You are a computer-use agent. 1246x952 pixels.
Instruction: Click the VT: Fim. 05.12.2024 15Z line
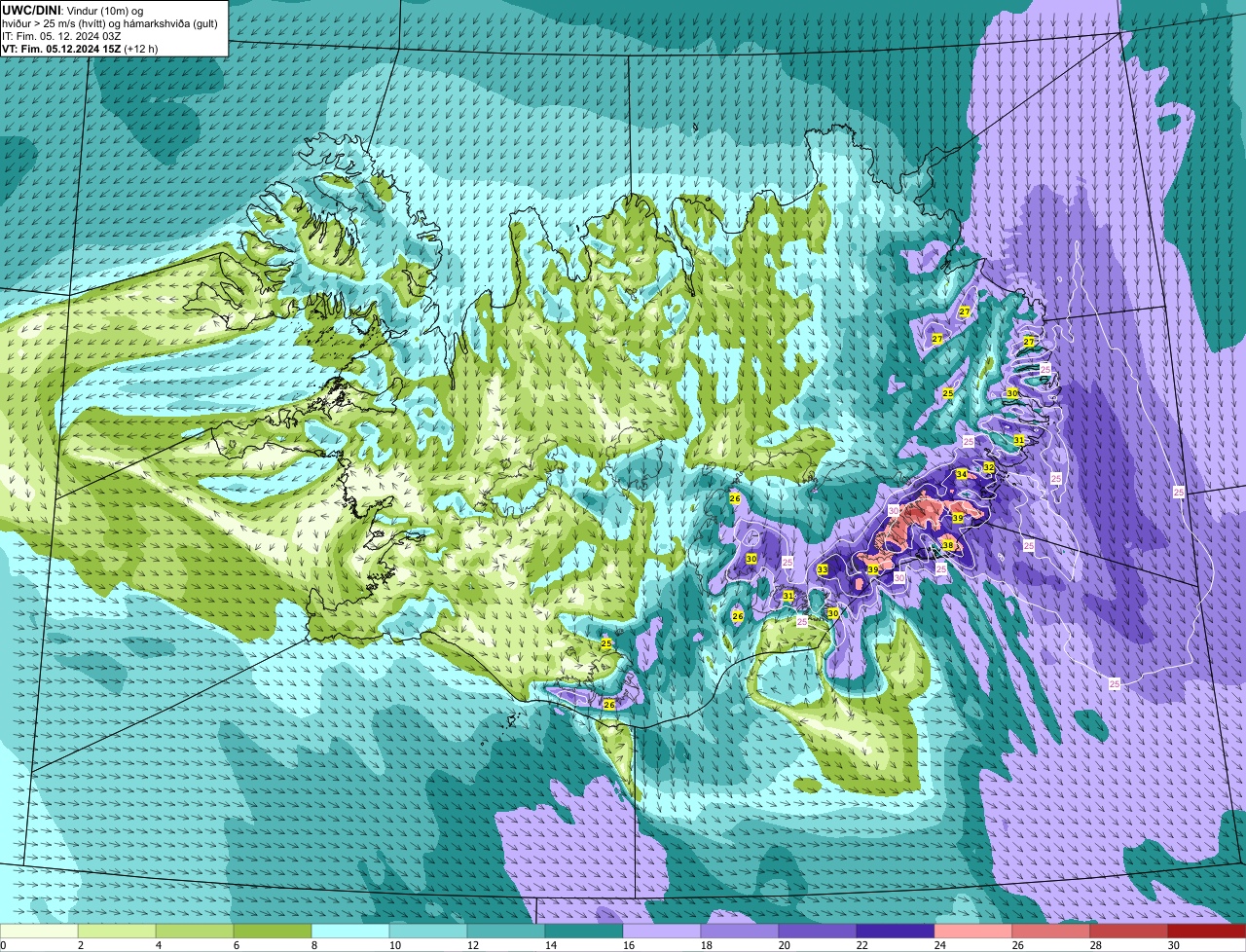pos(60,49)
